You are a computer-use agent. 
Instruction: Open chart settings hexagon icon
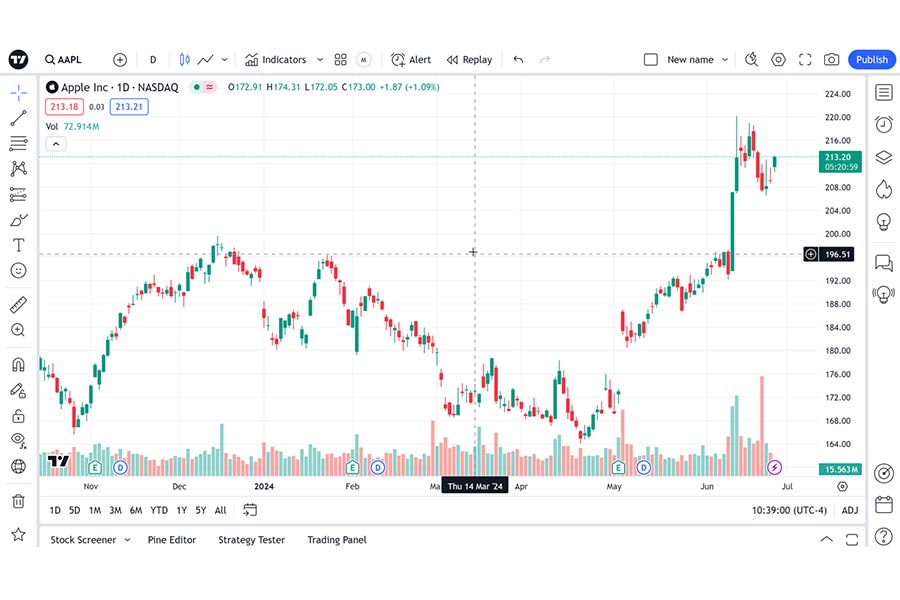778,60
